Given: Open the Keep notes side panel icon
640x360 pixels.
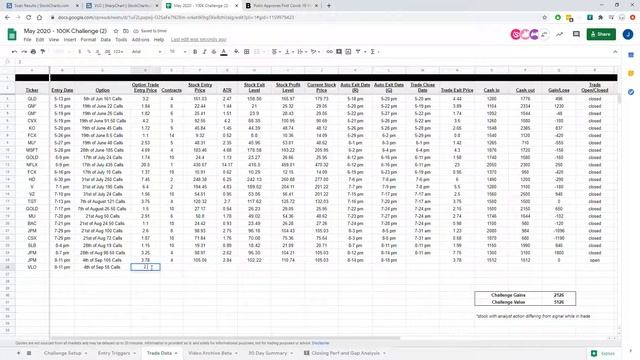Looking at the screenshot, I should point(631,73).
